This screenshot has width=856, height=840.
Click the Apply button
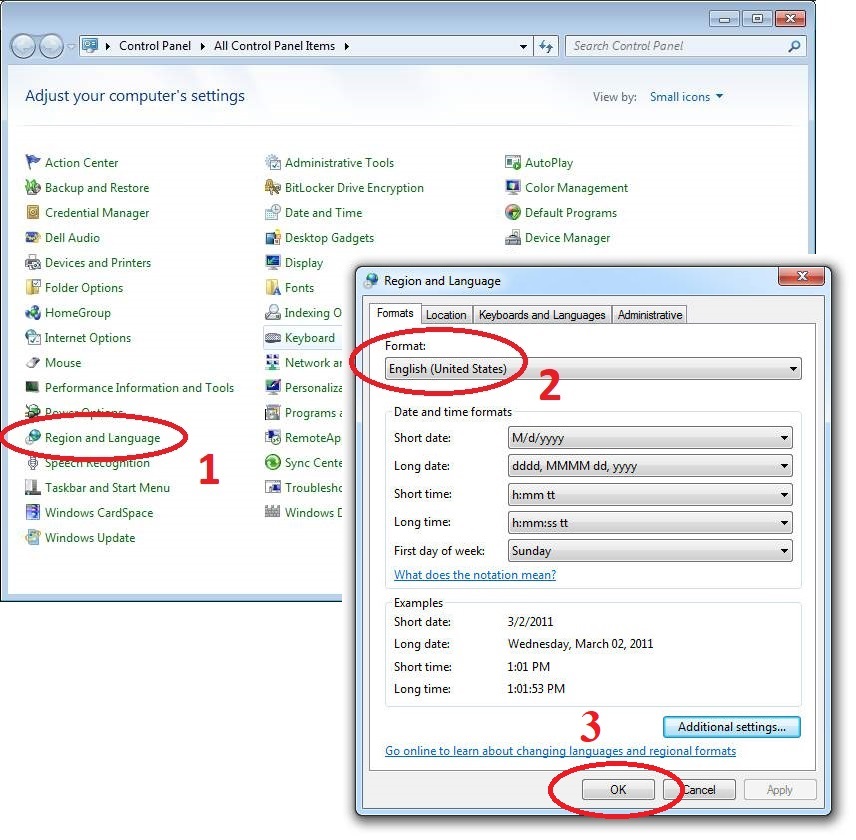780,790
